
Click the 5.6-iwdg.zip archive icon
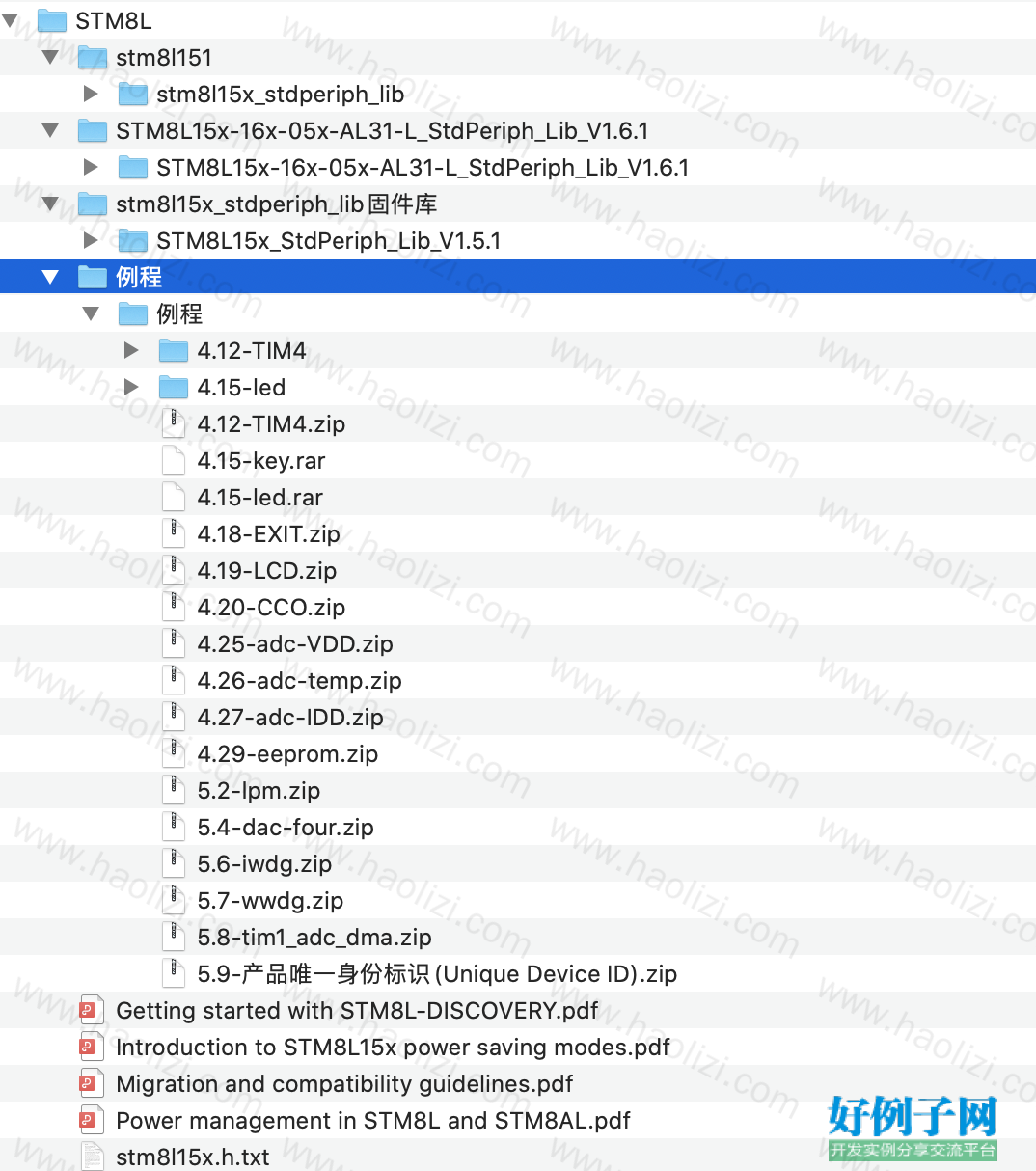click(174, 863)
